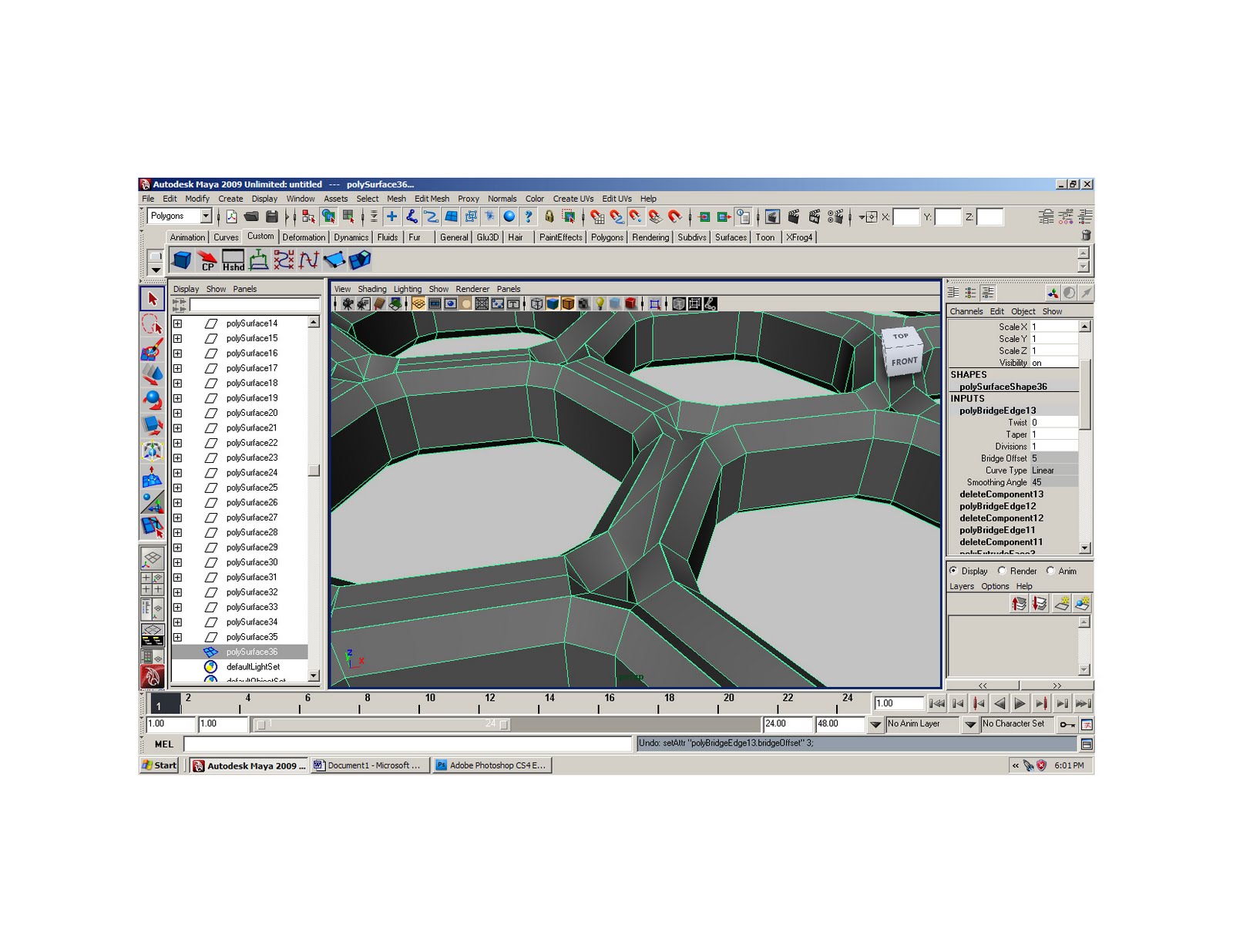Switch to Adobe Photoshop CS4 taskbar button

click(x=492, y=766)
